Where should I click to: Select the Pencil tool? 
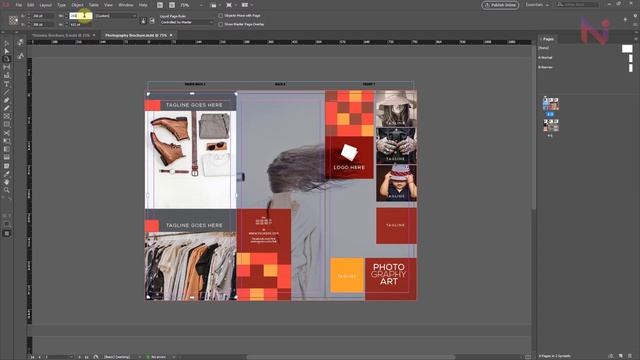[7, 109]
